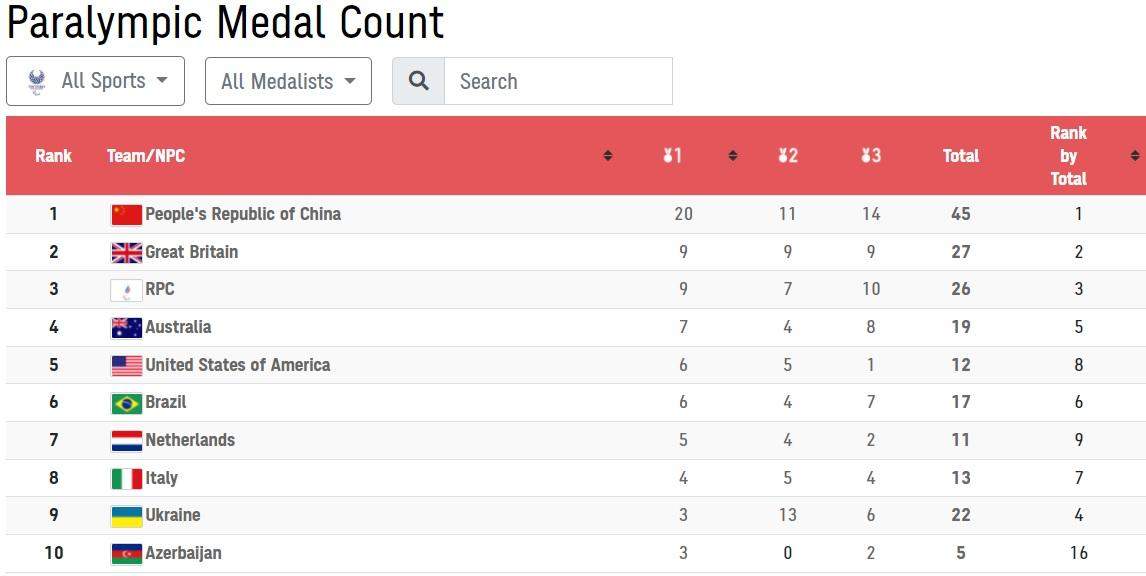Click the Paralympic logo in All Sports

[x=37, y=81]
